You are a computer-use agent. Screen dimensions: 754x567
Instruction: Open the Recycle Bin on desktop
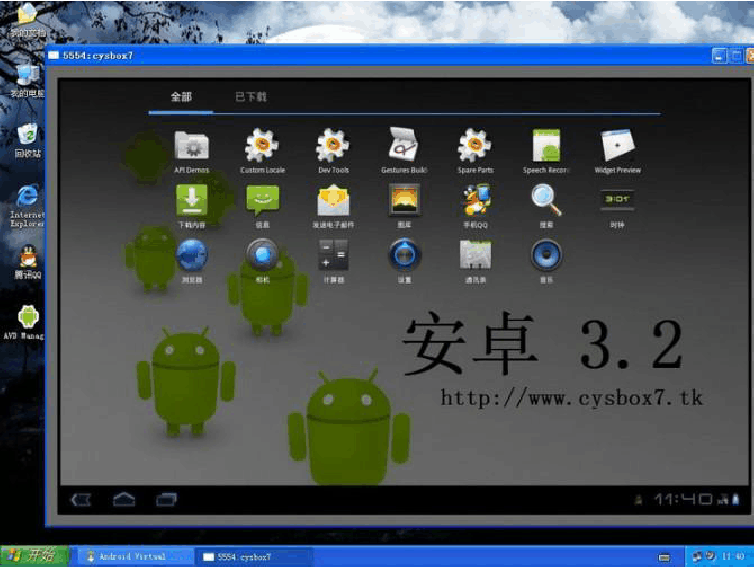pyautogui.click(x=27, y=140)
